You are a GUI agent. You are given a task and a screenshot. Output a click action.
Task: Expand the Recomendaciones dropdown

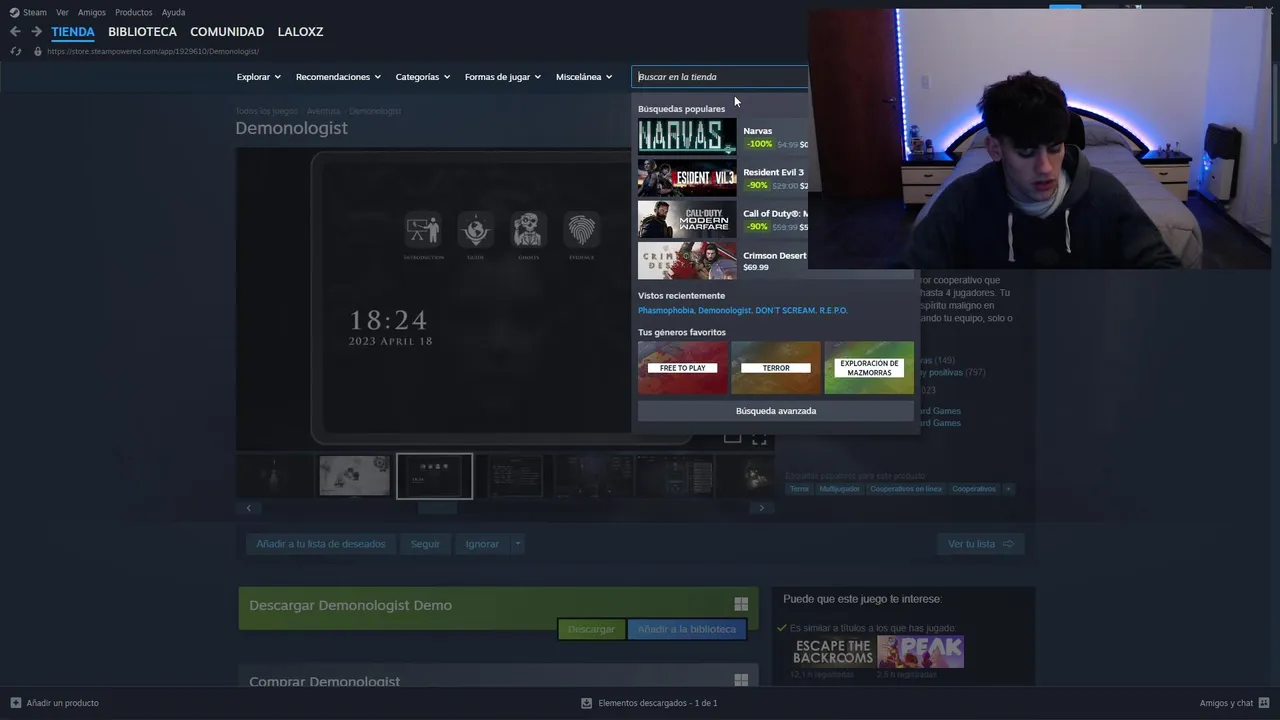[x=339, y=77]
